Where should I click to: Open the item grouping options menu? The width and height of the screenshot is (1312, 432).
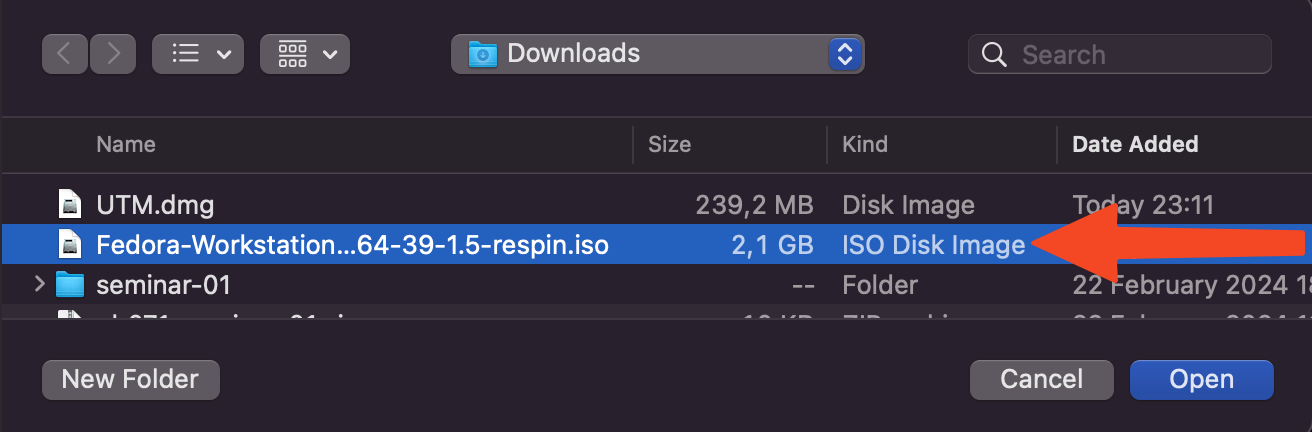point(305,54)
